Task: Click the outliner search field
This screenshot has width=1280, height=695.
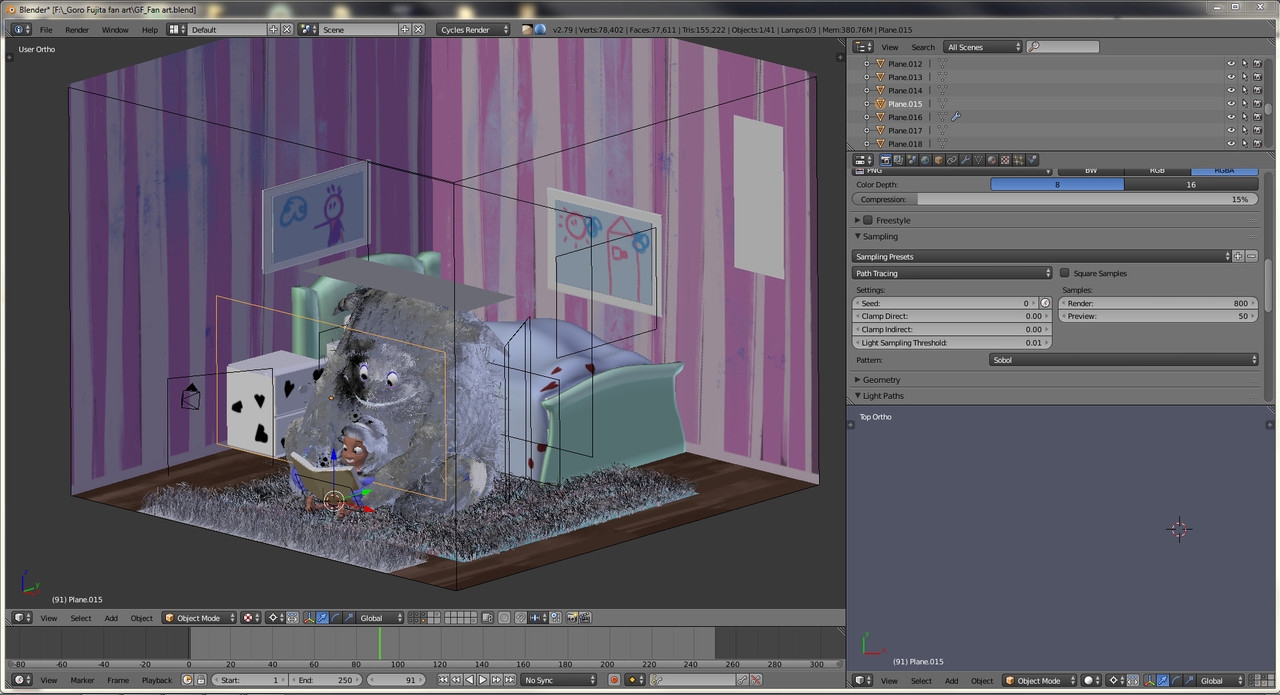Action: tap(1063, 47)
